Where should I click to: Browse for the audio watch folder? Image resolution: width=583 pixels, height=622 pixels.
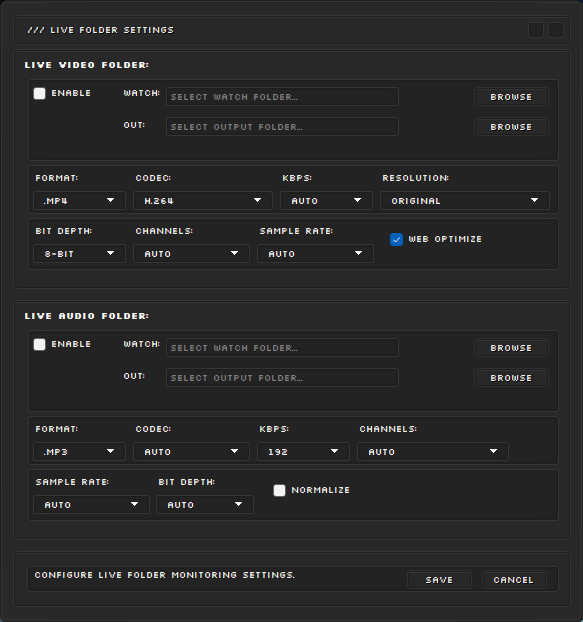[x=511, y=348]
